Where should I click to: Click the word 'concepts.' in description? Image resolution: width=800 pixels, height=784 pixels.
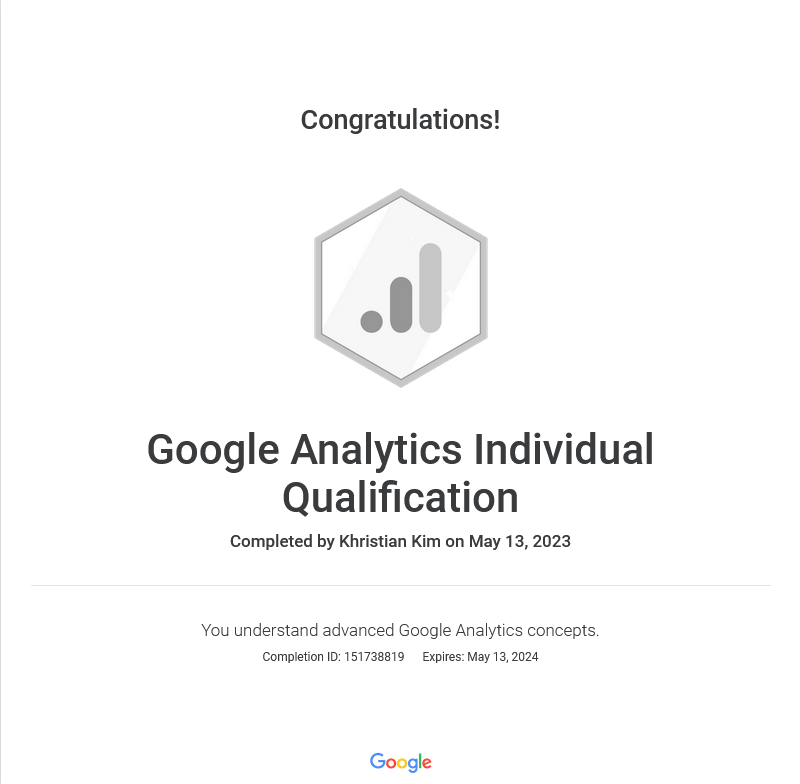point(564,631)
